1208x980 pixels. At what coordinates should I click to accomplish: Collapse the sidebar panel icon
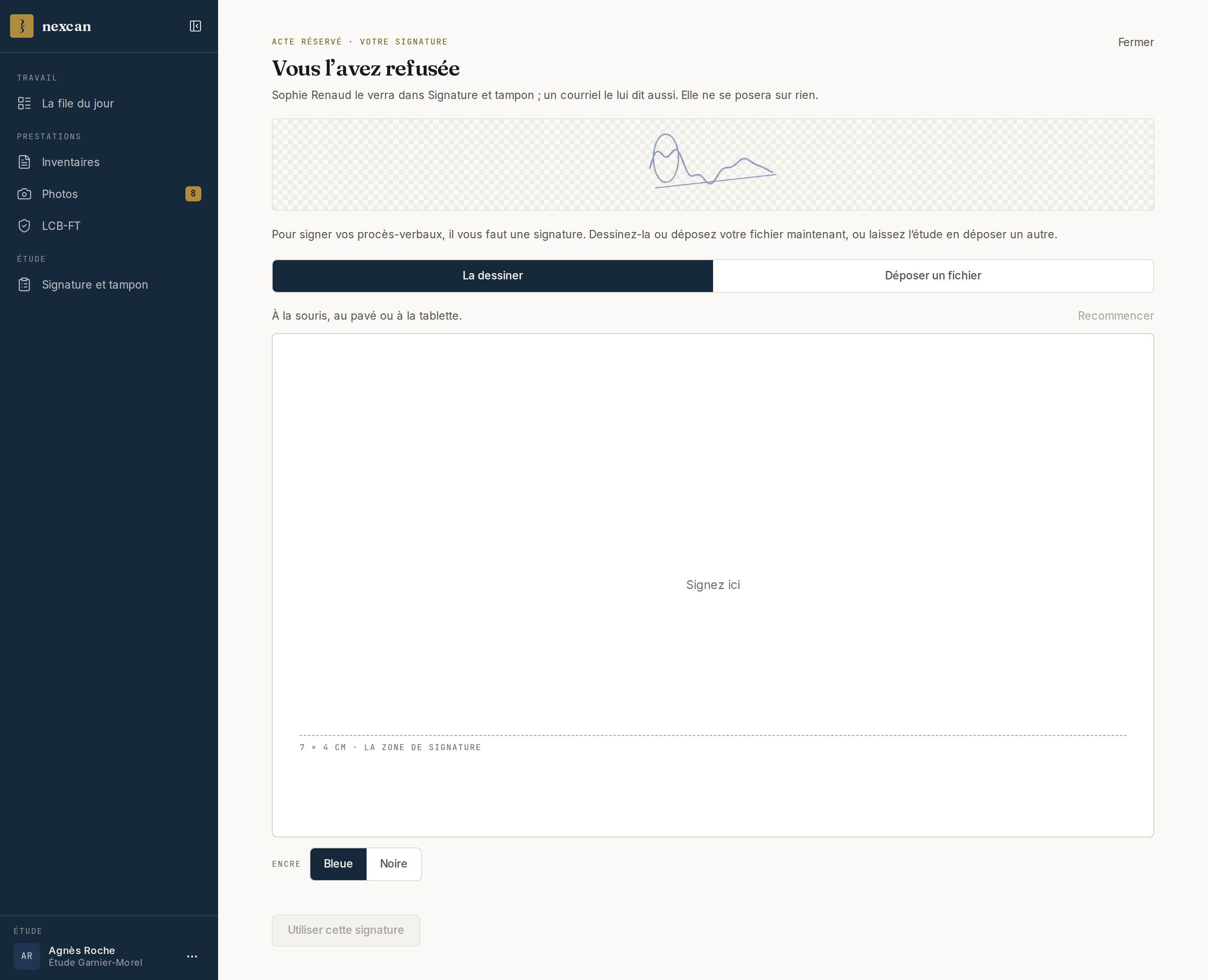tap(195, 26)
